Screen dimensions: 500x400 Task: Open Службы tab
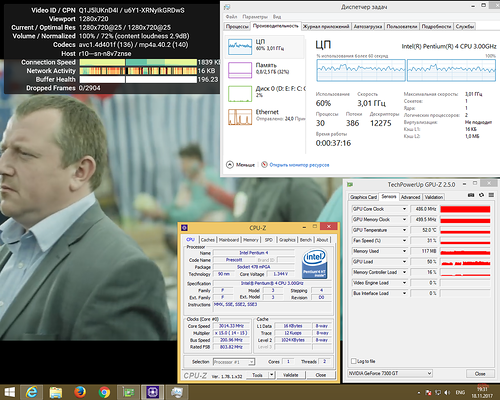465,26
